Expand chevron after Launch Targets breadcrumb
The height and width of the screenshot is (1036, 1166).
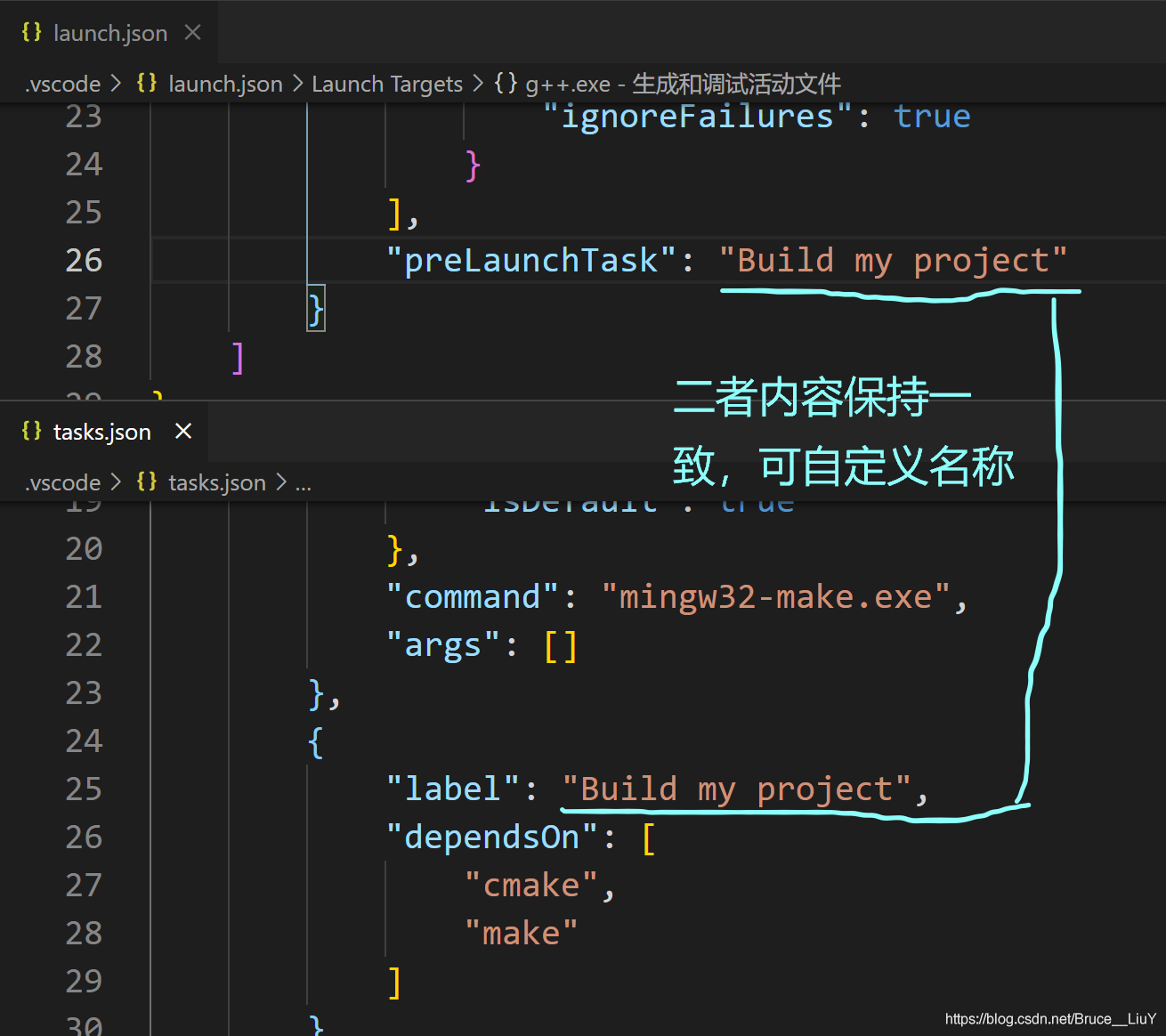pyautogui.click(x=478, y=84)
